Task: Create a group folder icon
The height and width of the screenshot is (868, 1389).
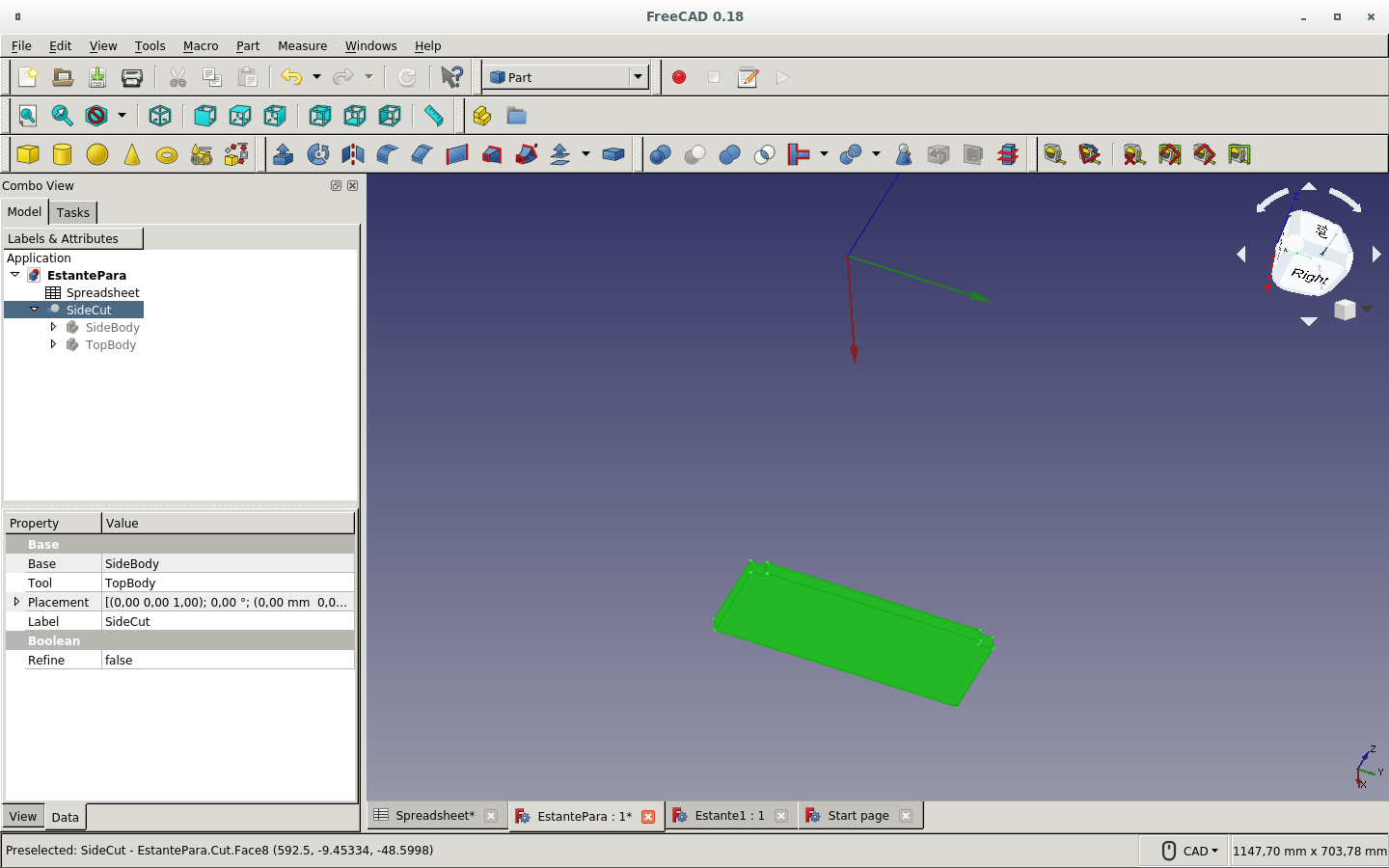Action: coord(517,116)
